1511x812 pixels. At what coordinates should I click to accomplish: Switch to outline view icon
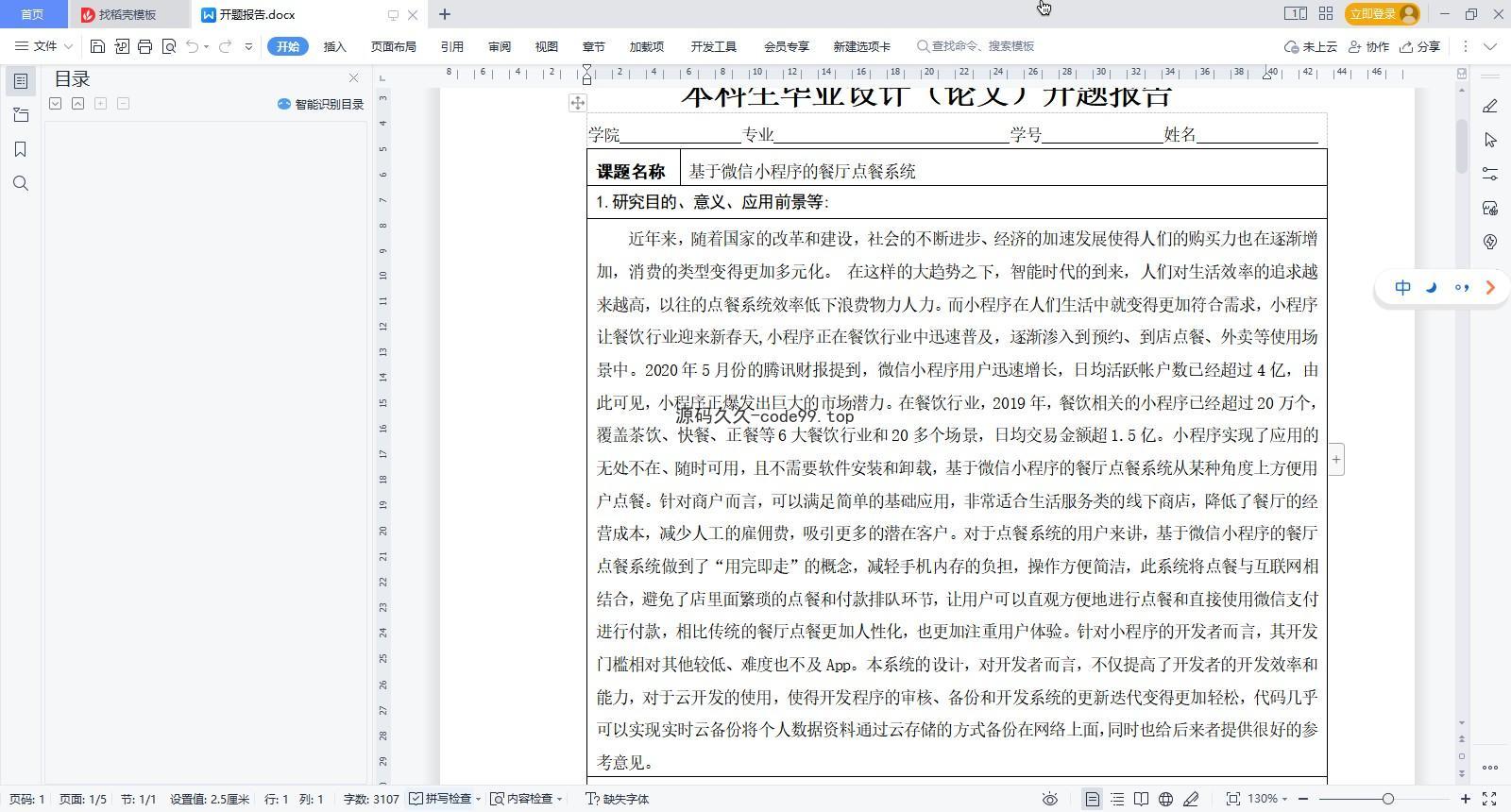[x=1117, y=799]
